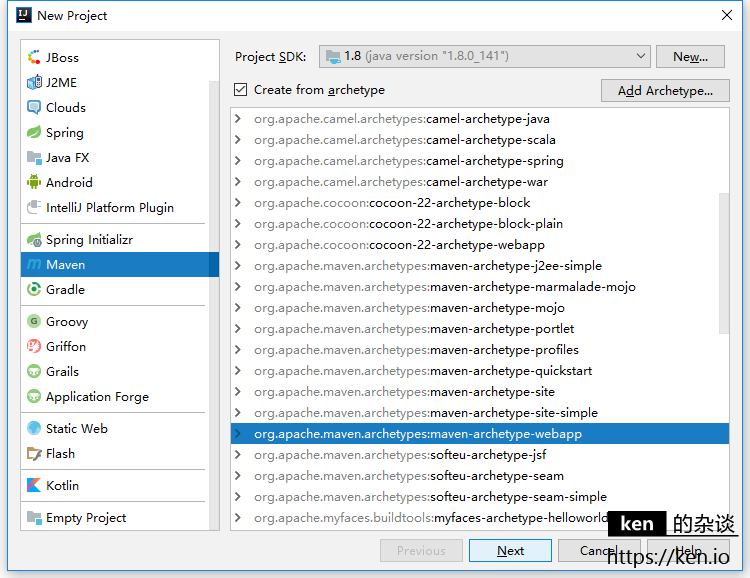Pick the Java FX folder icon
Viewport: 750px width, 578px height.
[34, 157]
